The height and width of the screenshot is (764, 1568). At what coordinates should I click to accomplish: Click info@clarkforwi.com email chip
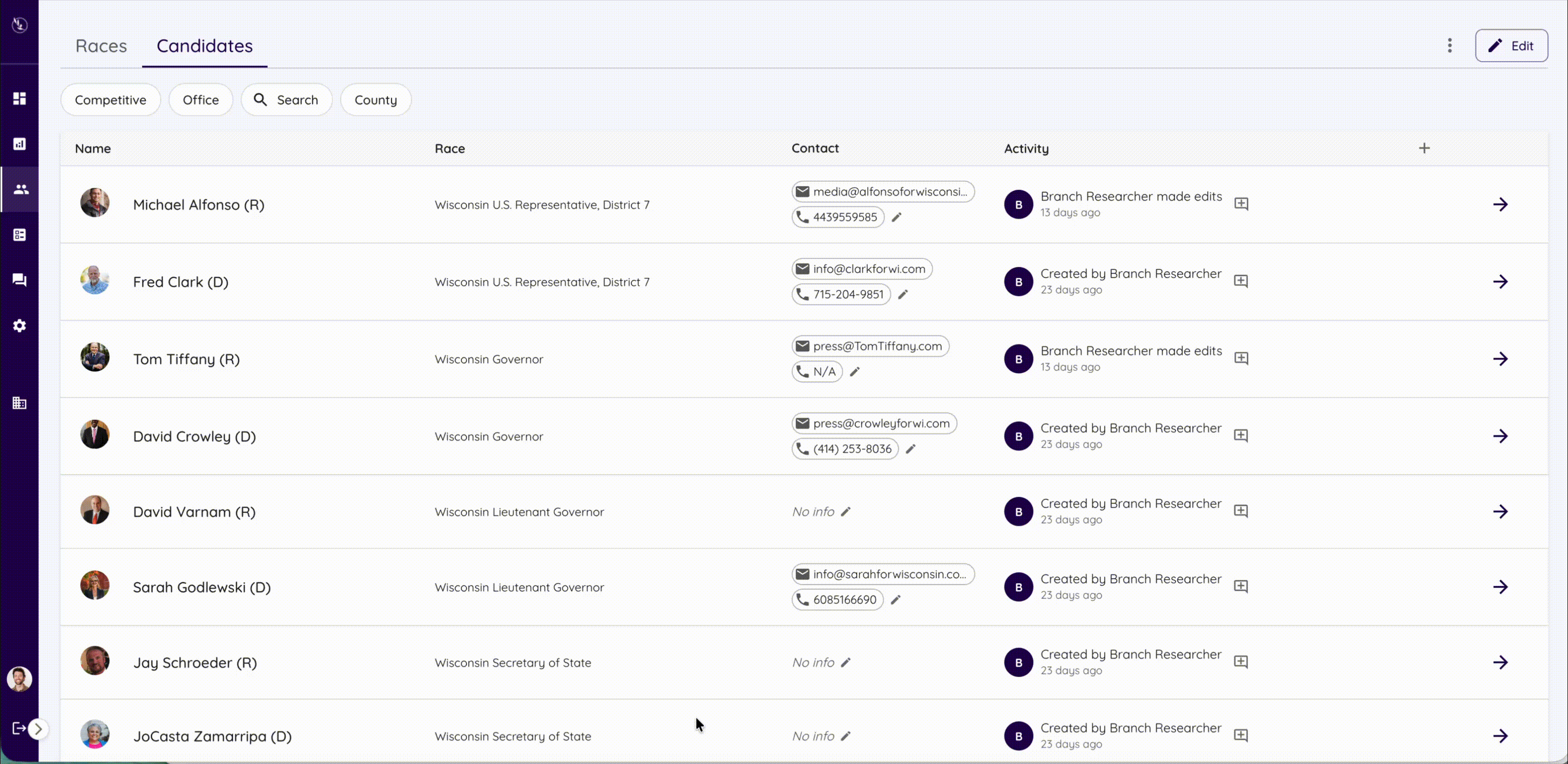(x=862, y=269)
